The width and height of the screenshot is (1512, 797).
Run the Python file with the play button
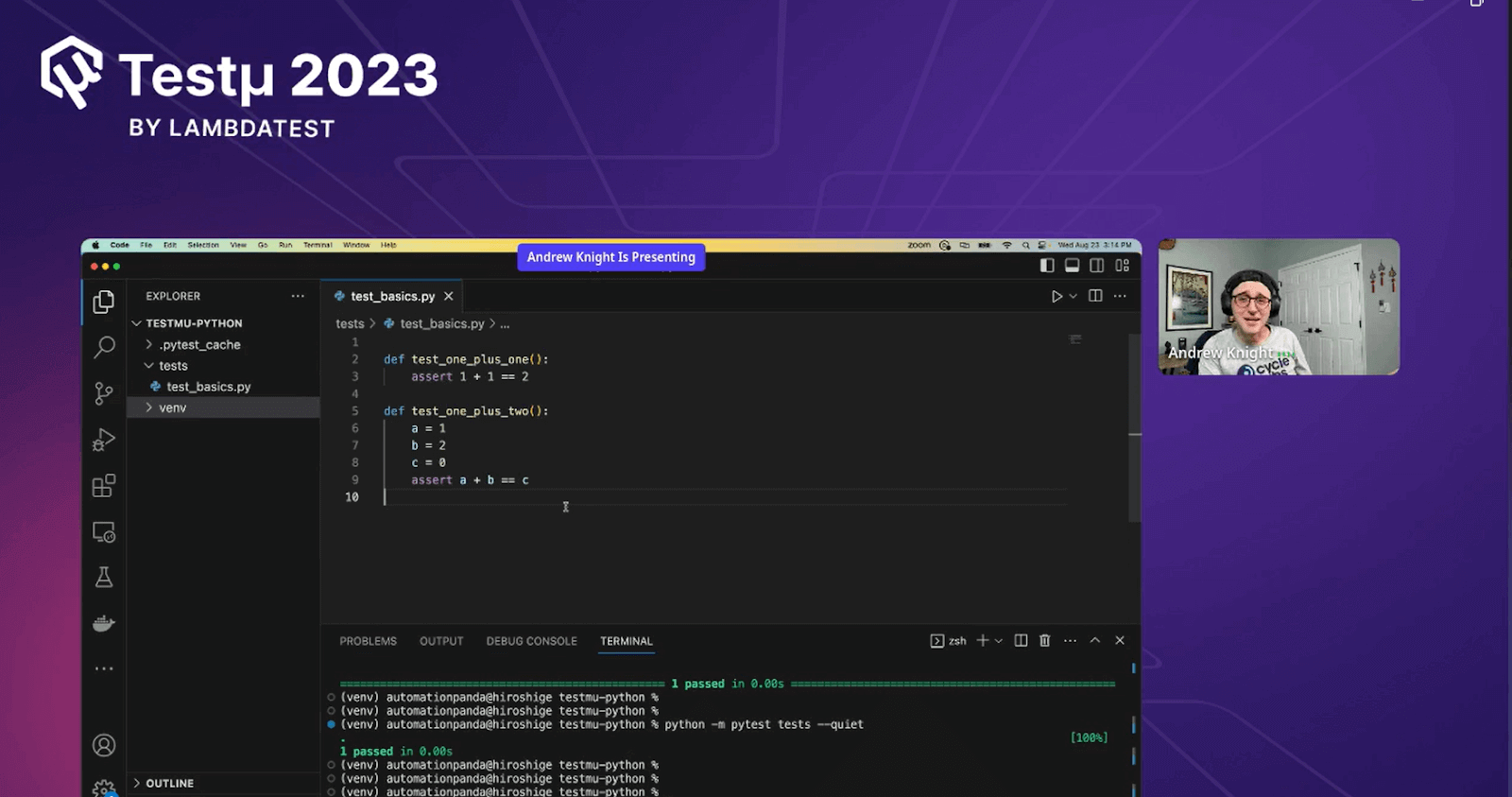[1057, 296]
